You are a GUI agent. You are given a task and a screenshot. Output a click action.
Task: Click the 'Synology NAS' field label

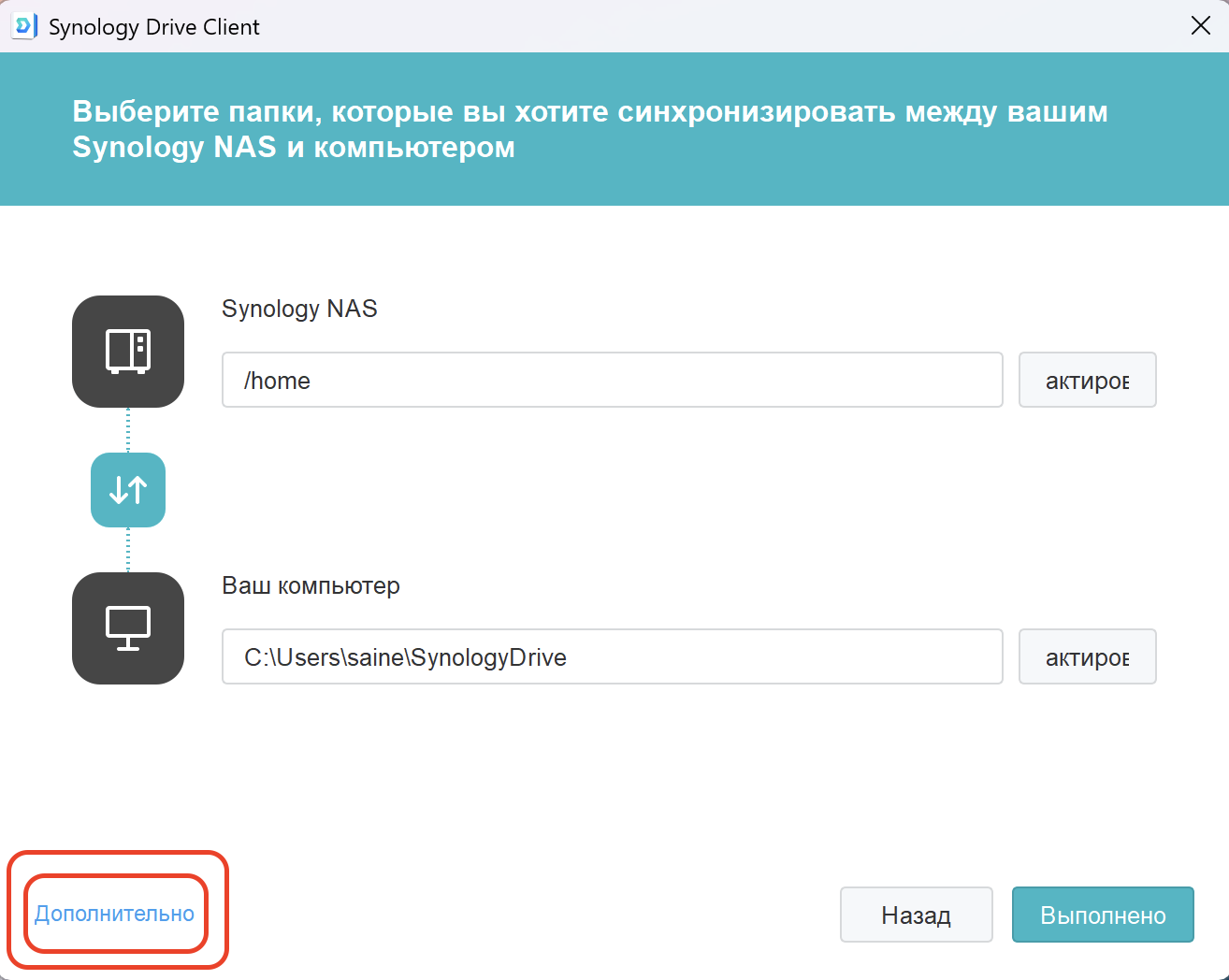click(x=299, y=309)
